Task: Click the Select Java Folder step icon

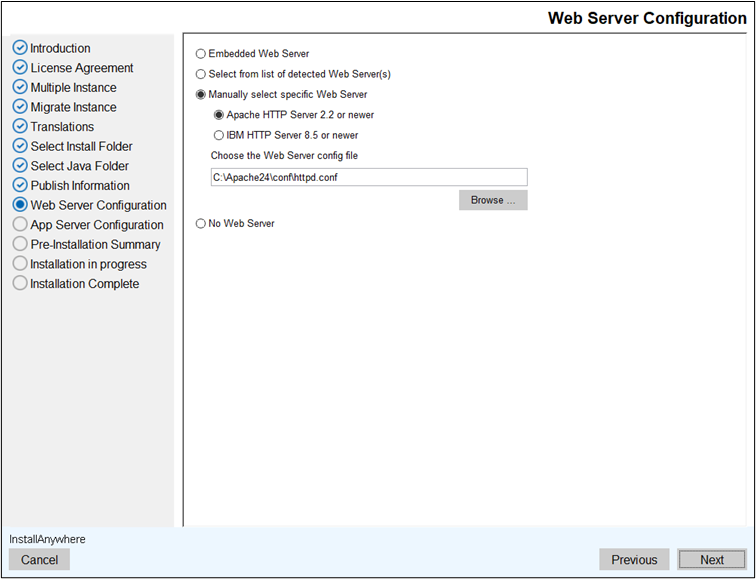Action: (20, 166)
